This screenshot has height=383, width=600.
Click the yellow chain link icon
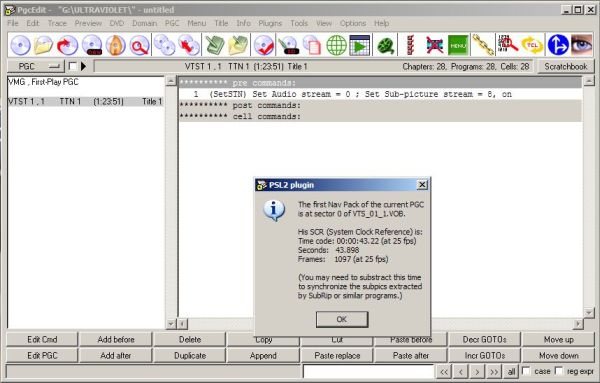point(483,45)
